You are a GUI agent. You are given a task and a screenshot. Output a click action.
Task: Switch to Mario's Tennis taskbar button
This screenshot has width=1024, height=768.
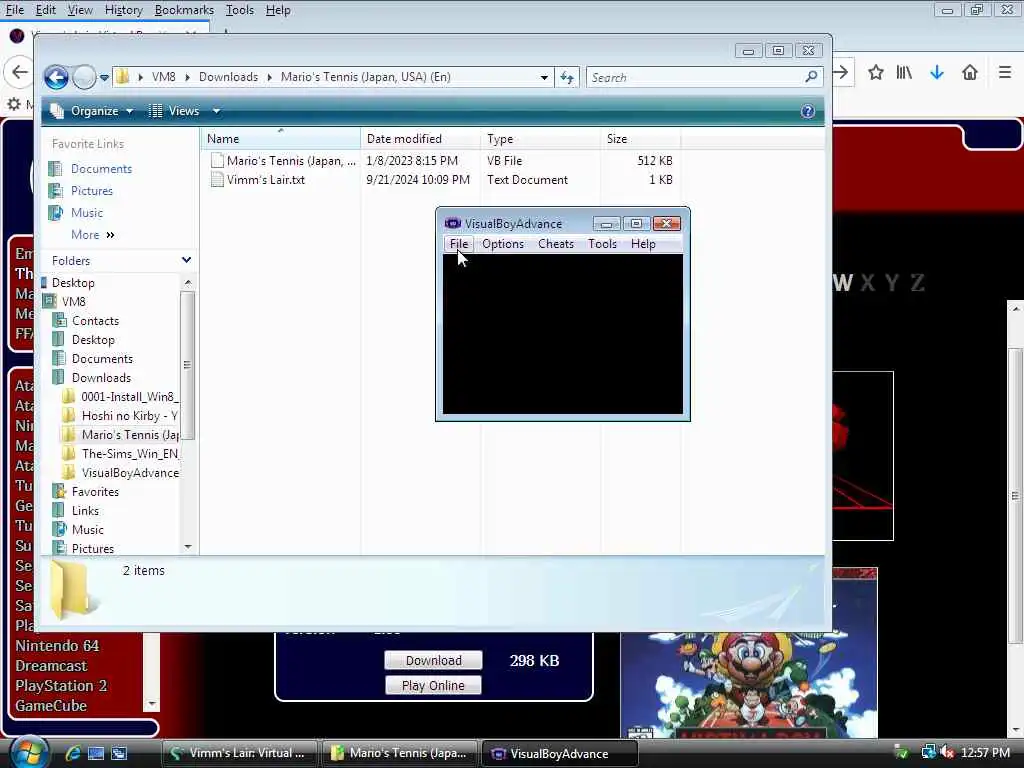(399, 753)
